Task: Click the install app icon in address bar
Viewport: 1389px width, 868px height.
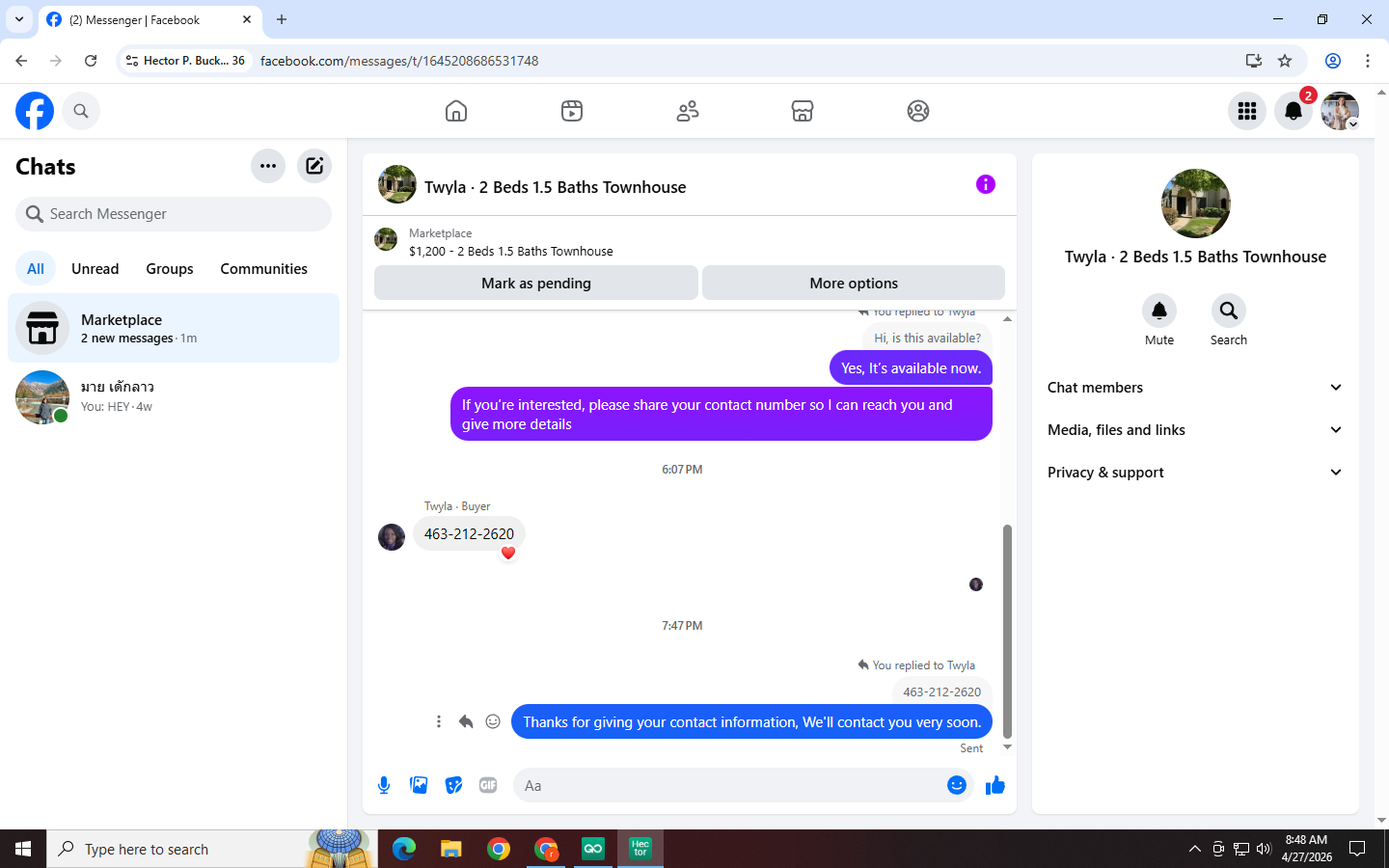Action: pos(1253,61)
